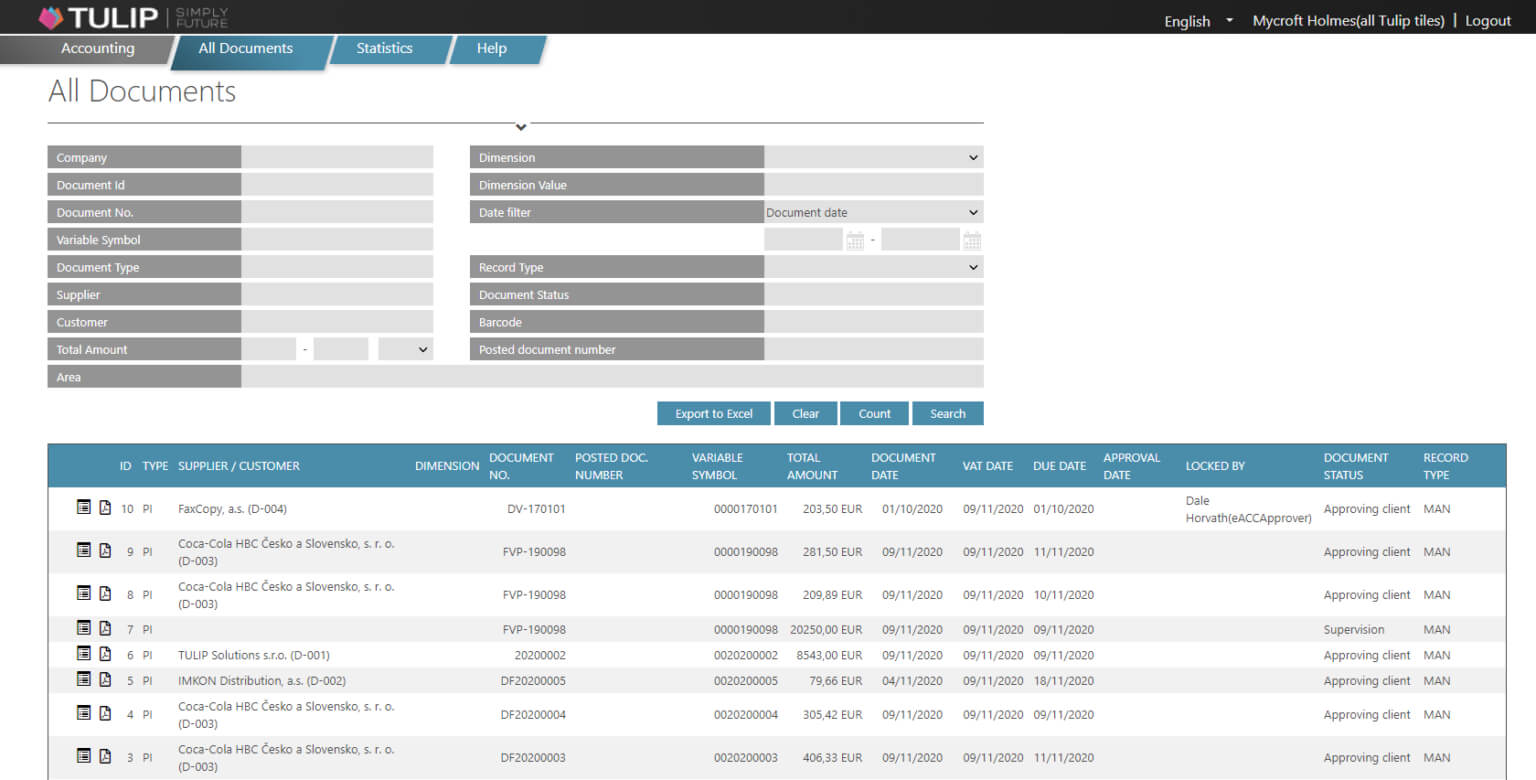Open the Total Amount currency dropdown
This screenshot has width=1536, height=780.
(406, 349)
